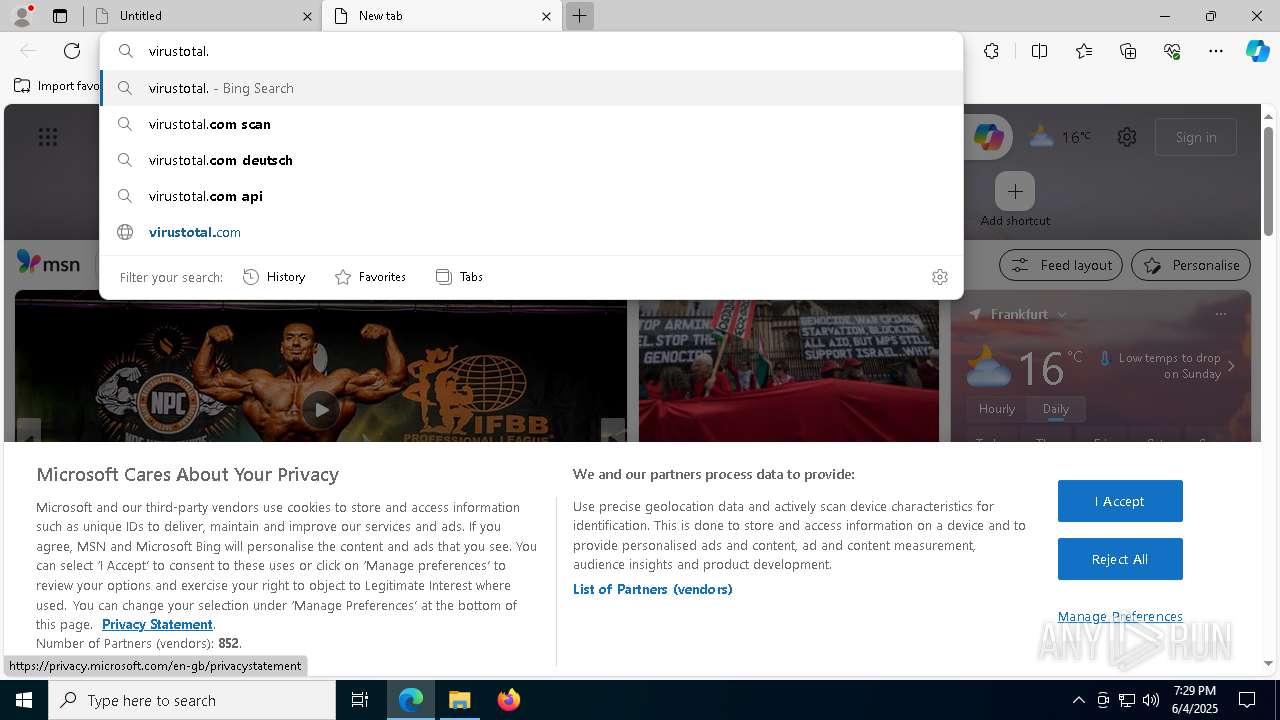
Task: Open Settings and more ellipsis menu
Action: pyautogui.click(x=1216, y=51)
